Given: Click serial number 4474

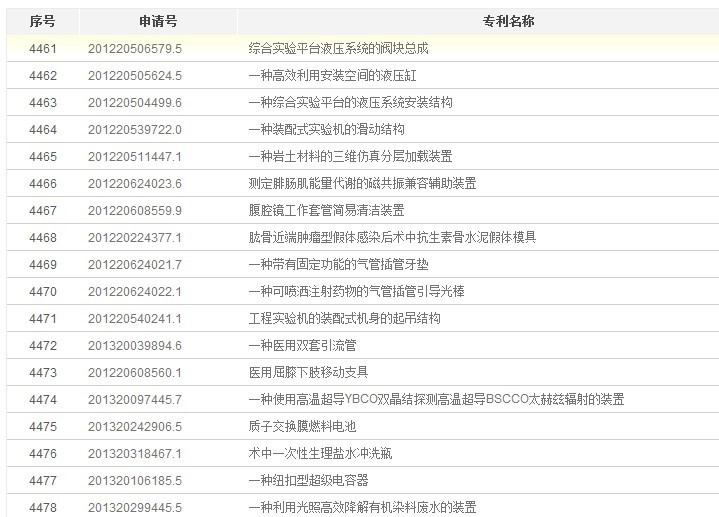Looking at the screenshot, I should coord(43,399).
